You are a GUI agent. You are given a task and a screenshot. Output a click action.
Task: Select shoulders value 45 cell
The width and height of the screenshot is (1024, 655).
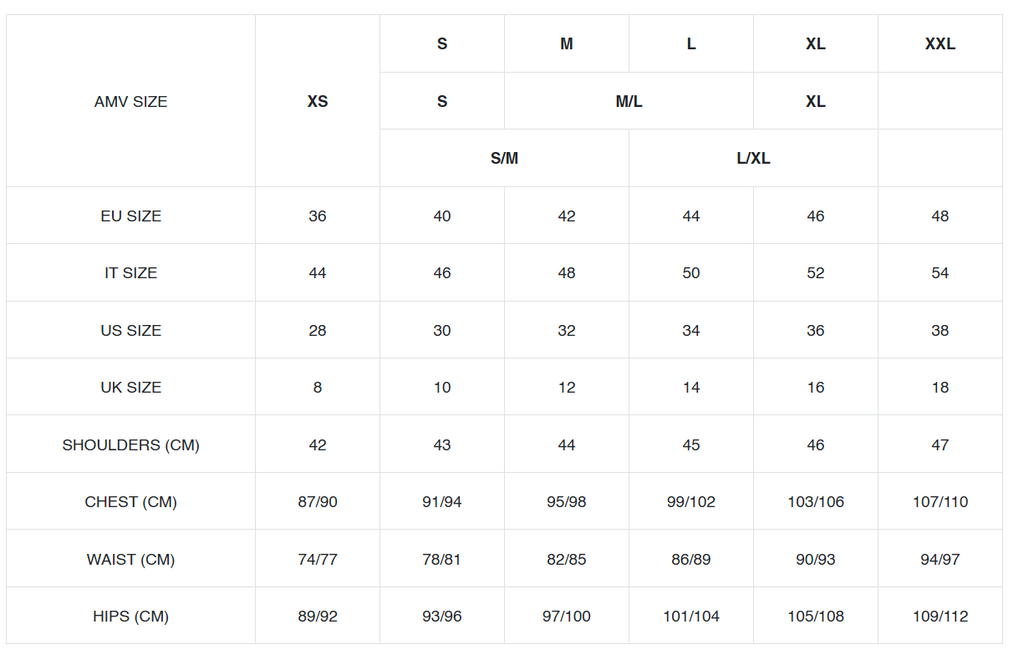click(691, 445)
